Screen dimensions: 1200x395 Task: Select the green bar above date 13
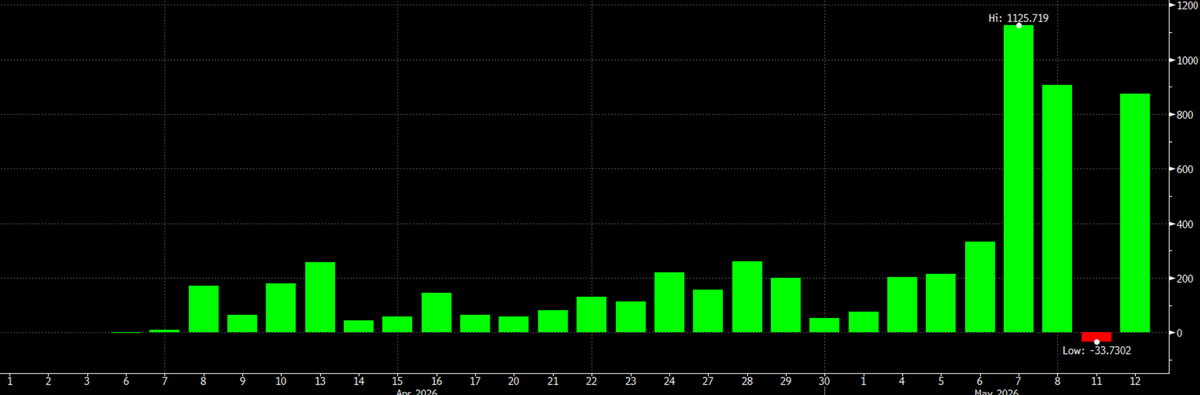(320, 297)
